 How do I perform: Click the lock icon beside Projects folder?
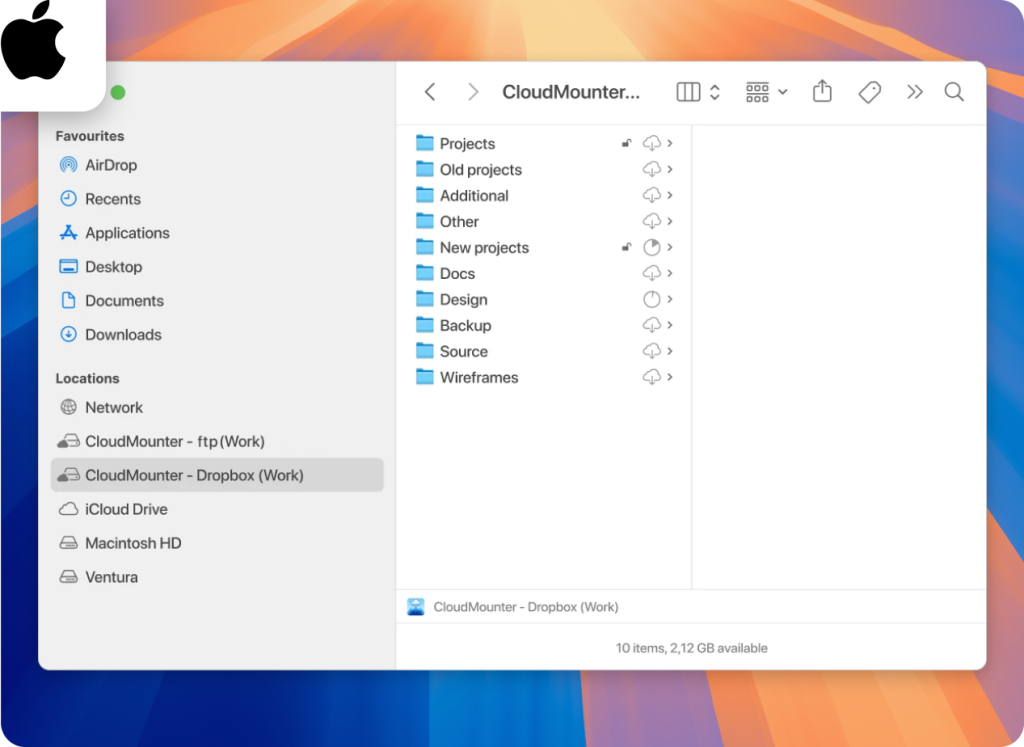point(626,144)
